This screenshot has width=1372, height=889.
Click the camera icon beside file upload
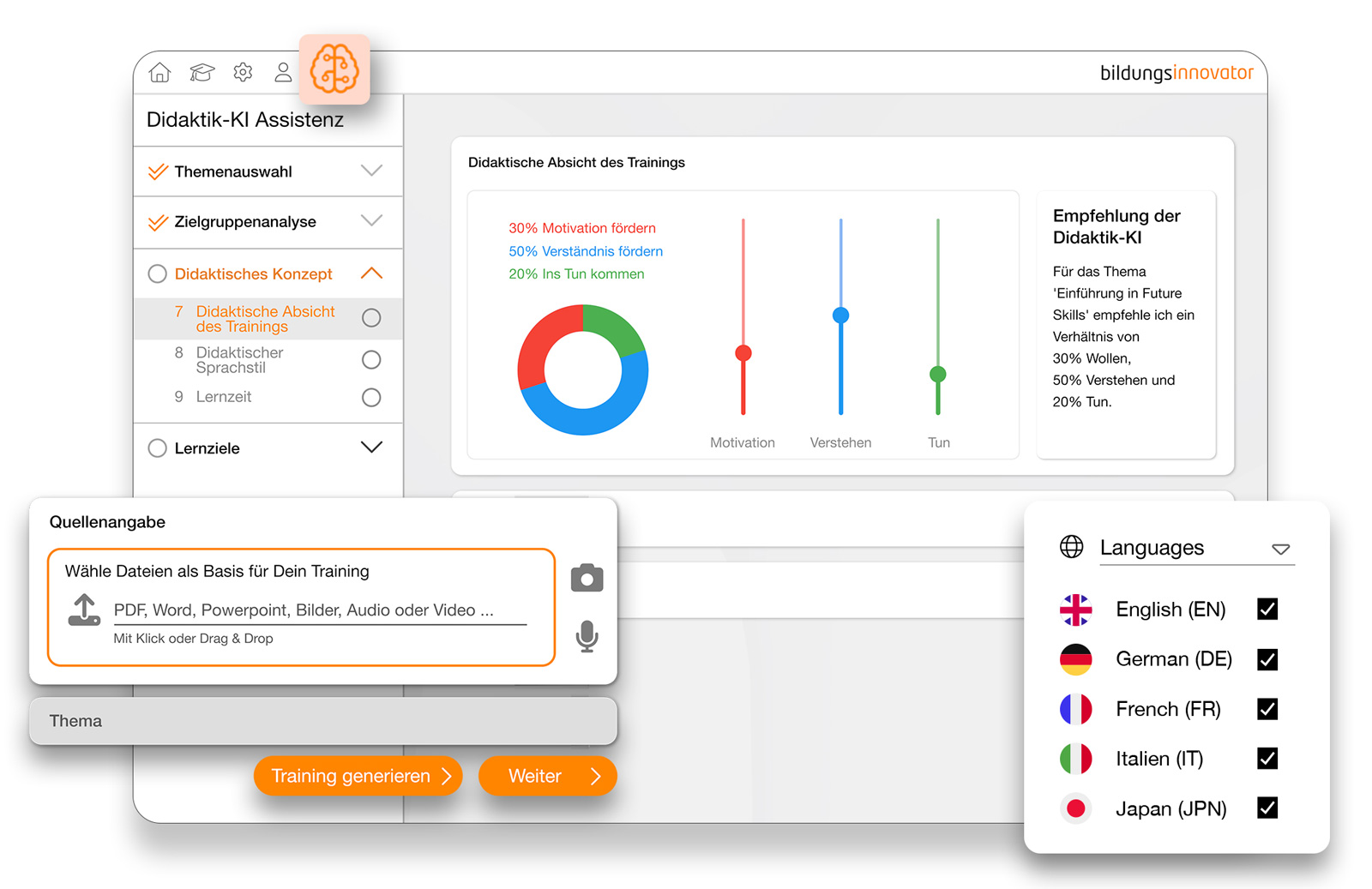pyautogui.click(x=587, y=579)
